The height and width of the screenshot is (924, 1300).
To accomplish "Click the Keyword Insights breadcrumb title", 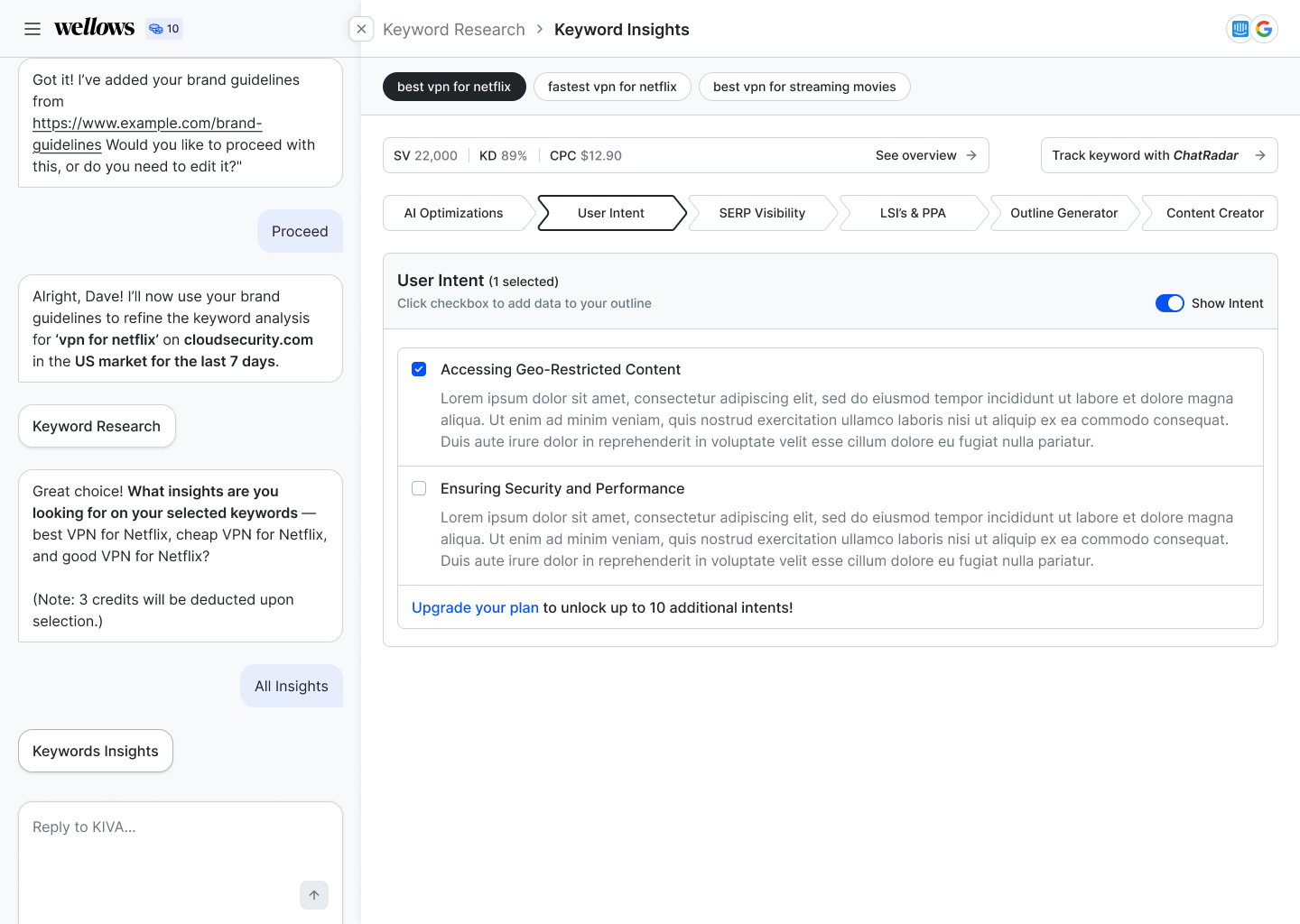I will click(x=622, y=29).
